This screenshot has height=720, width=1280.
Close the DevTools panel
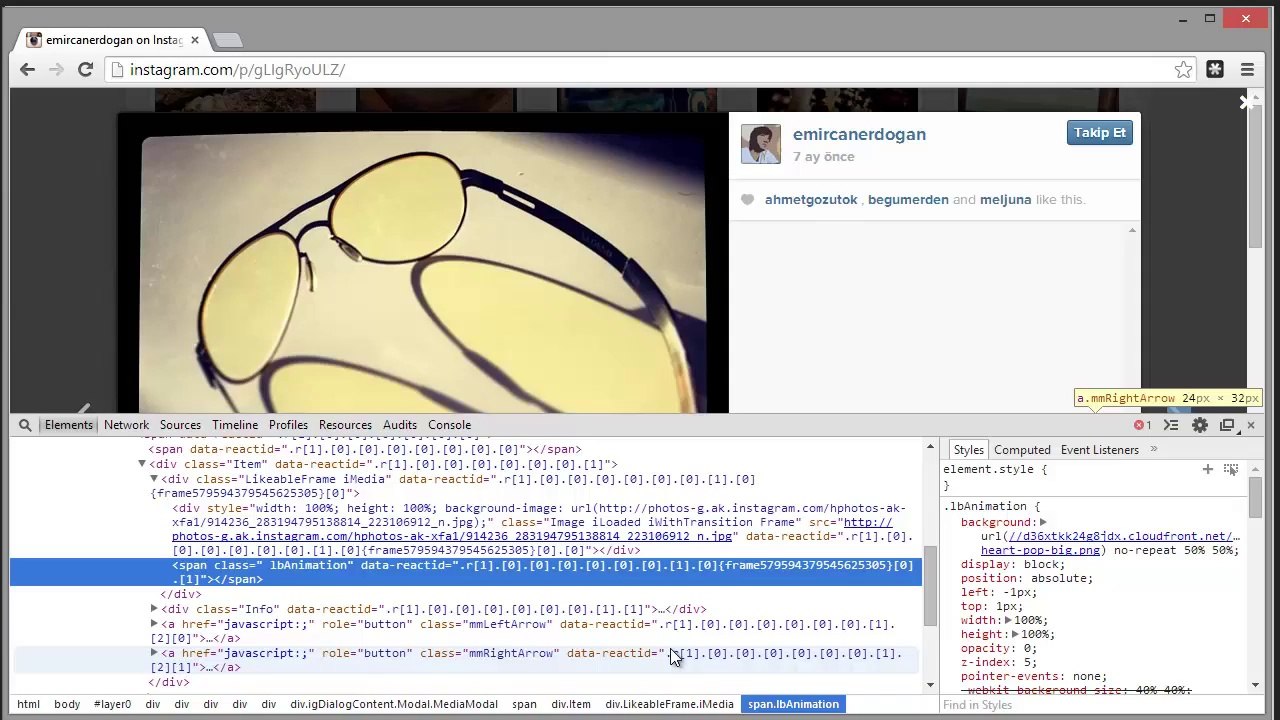[1250, 425]
